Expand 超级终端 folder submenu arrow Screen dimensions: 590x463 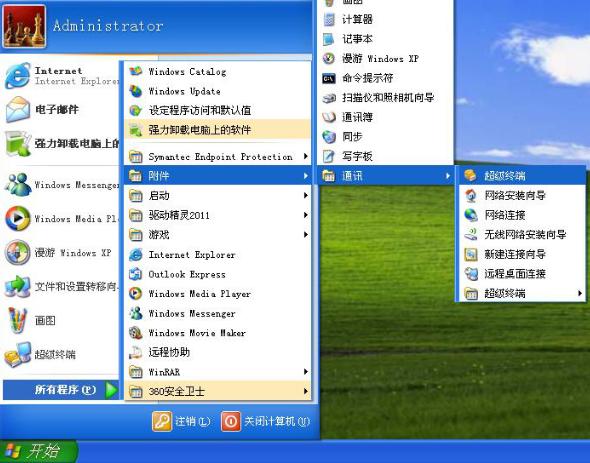click(580, 293)
